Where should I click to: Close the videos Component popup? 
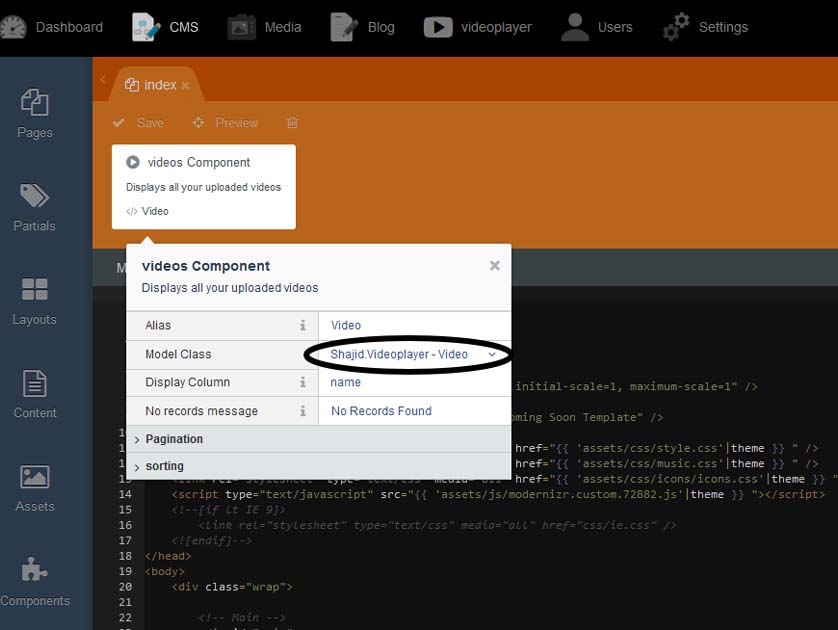click(495, 266)
